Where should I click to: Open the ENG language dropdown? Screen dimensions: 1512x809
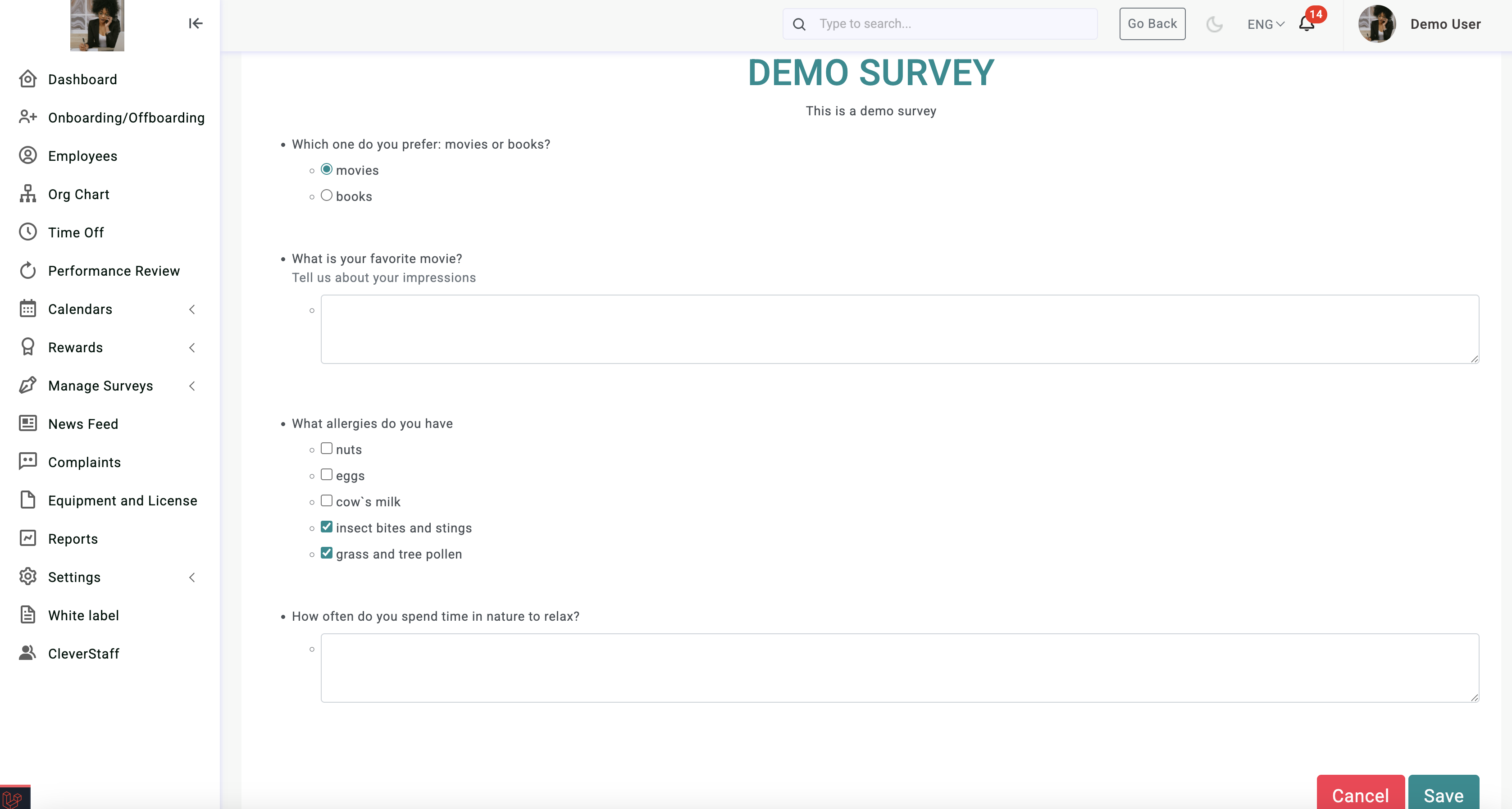[x=1266, y=24]
